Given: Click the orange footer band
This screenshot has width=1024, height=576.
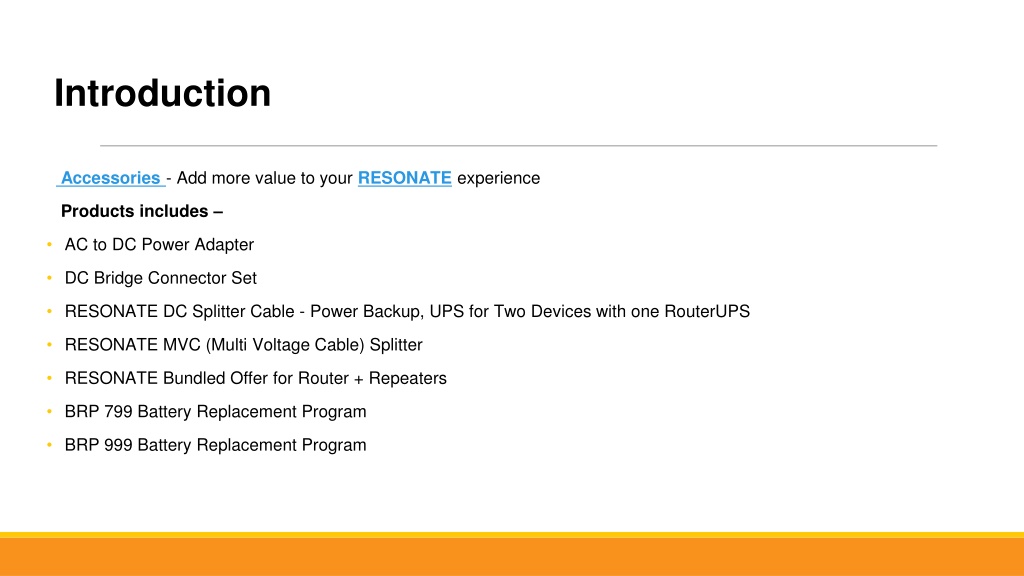Looking at the screenshot, I should [512, 556].
